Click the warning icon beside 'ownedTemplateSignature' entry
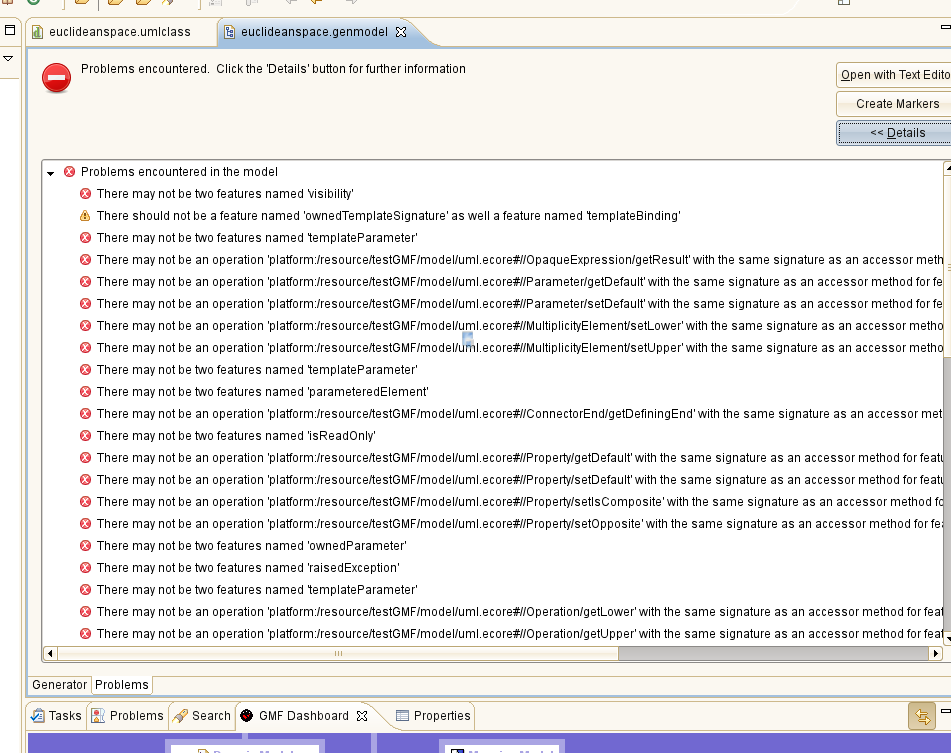This screenshot has height=753, width=951. pos(85,216)
